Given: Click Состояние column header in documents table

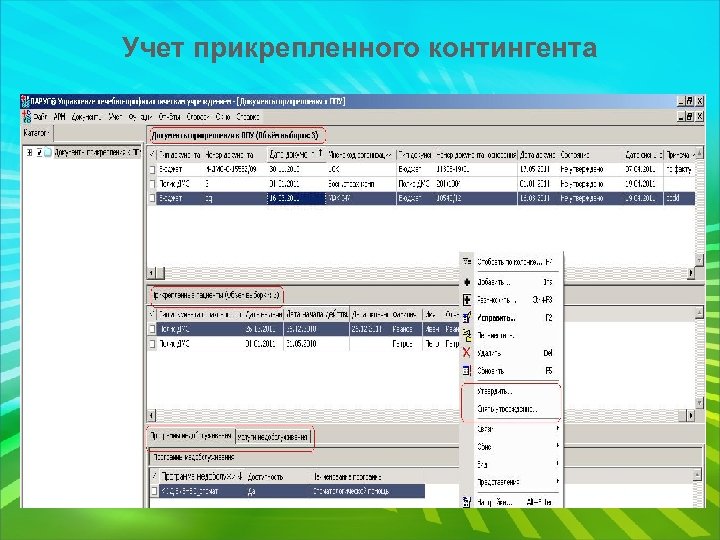Looking at the screenshot, I should (591, 155).
